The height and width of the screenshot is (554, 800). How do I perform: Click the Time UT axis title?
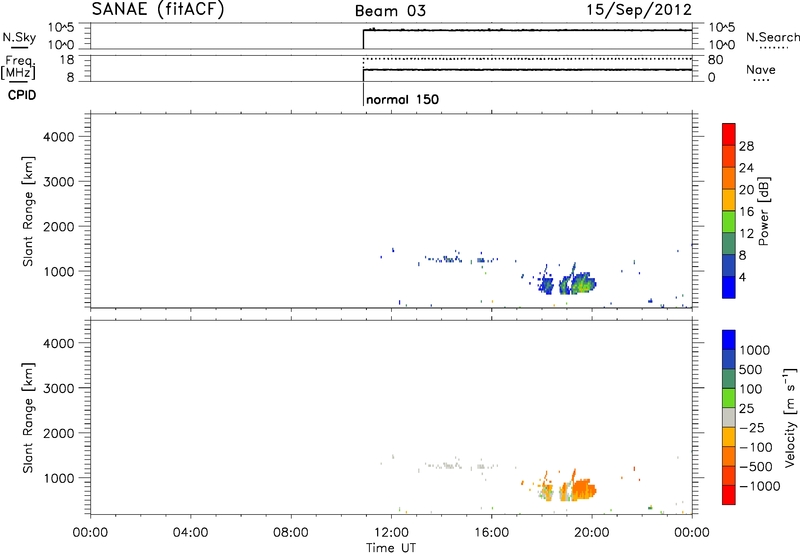[x=391, y=548]
